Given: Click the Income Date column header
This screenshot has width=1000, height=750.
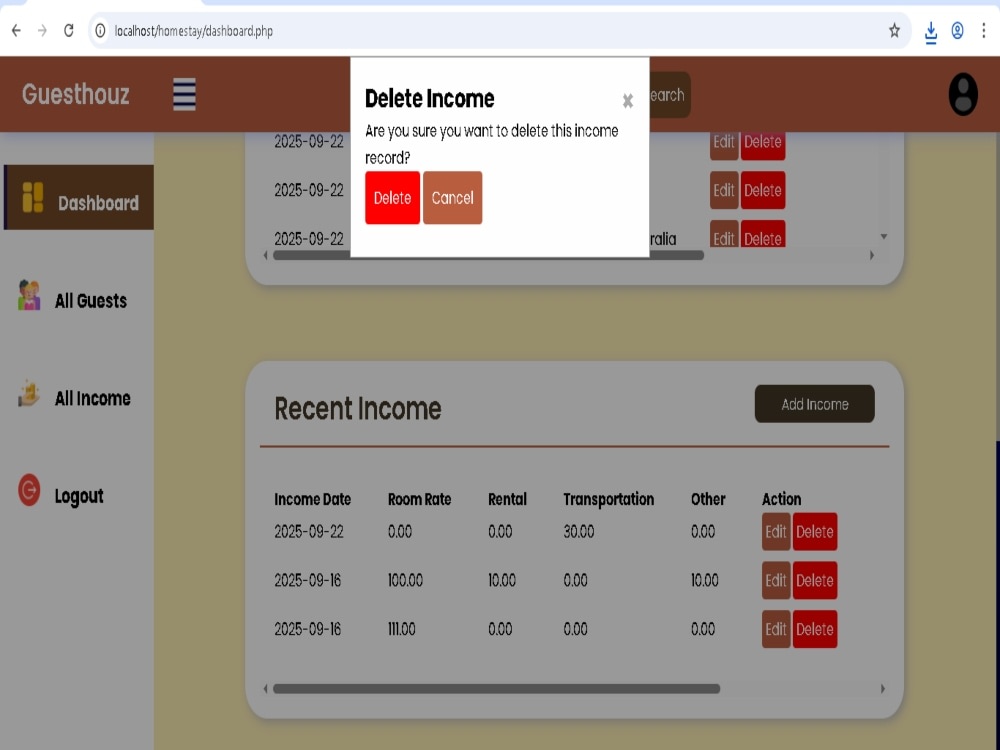Looking at the screenshot, I should (312, 499).
